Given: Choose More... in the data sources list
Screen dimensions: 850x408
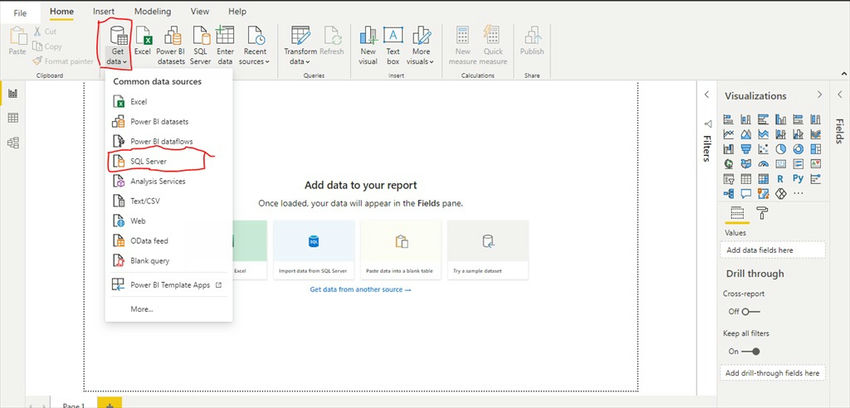Looking at the screenshot, I should 141,309.
